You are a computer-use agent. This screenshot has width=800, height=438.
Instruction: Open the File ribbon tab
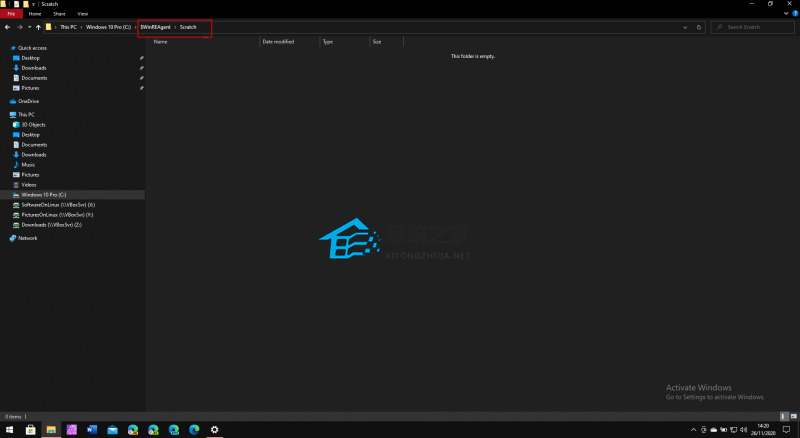11,14
